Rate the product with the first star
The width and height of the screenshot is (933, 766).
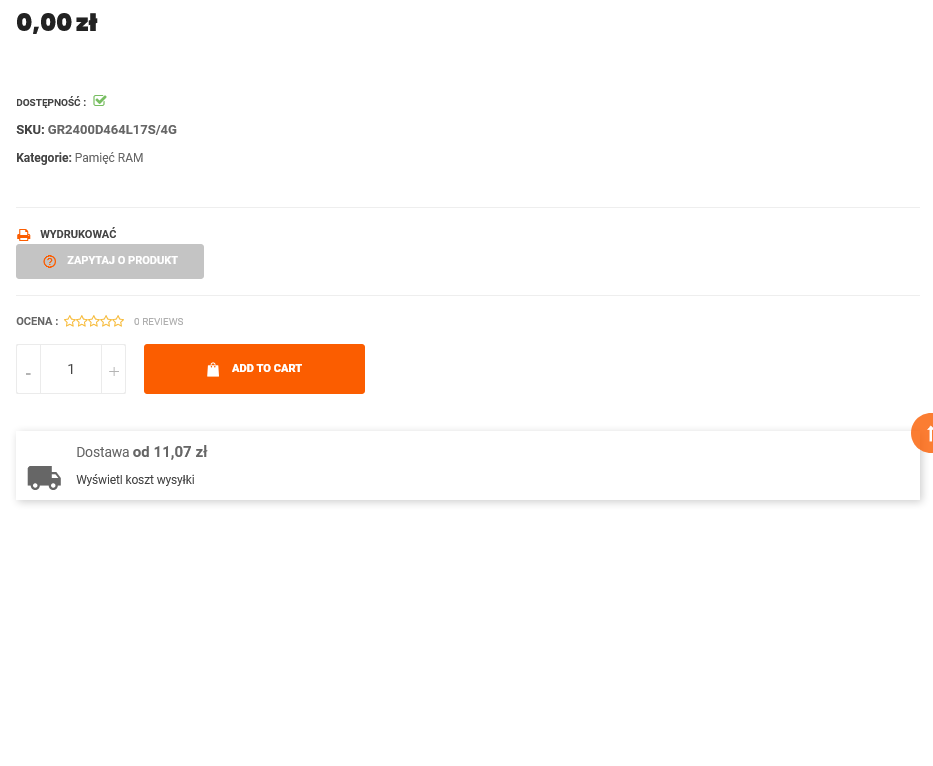click(x=70, y=321)
